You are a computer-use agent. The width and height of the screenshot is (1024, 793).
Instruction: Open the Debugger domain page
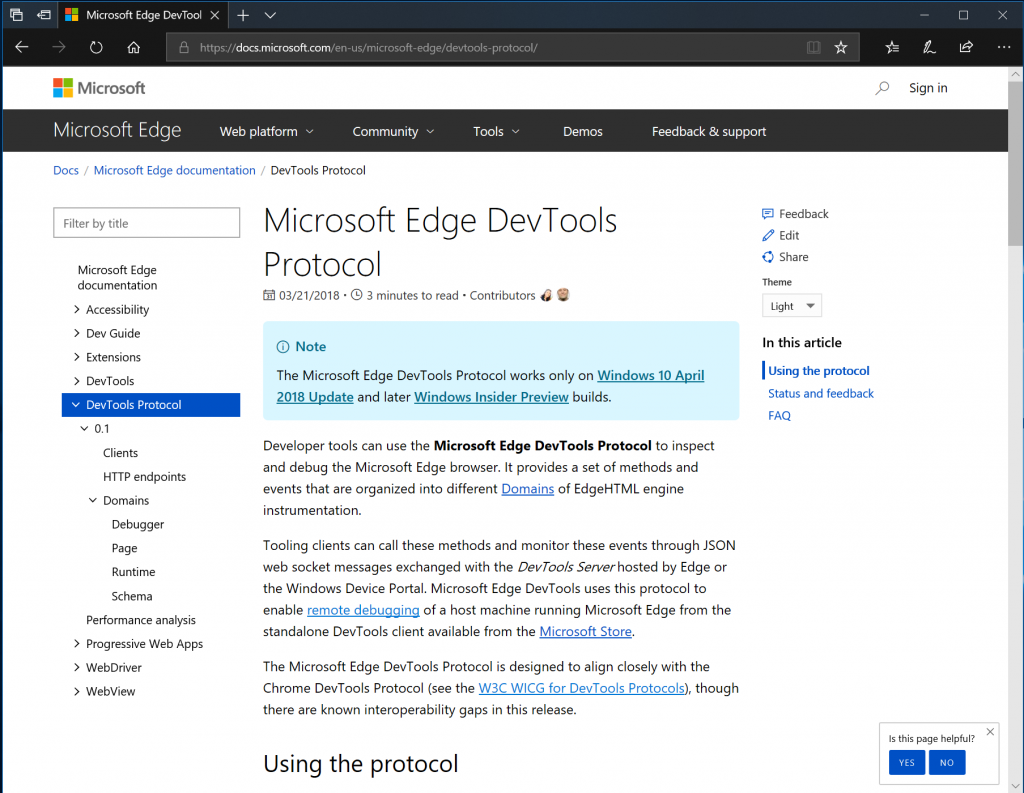tap(138, 524)
